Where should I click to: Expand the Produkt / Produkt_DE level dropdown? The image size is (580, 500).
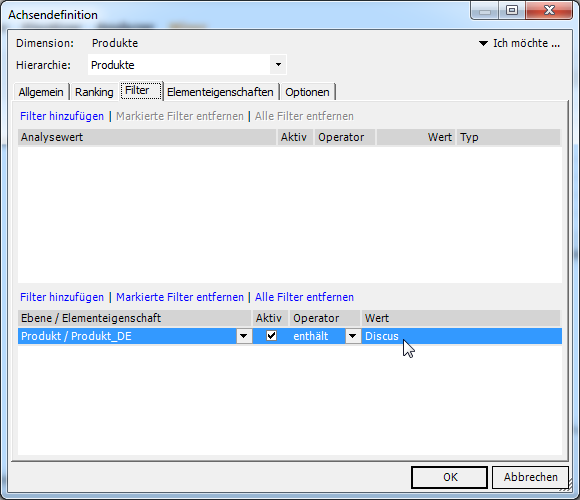pos(244,336)
